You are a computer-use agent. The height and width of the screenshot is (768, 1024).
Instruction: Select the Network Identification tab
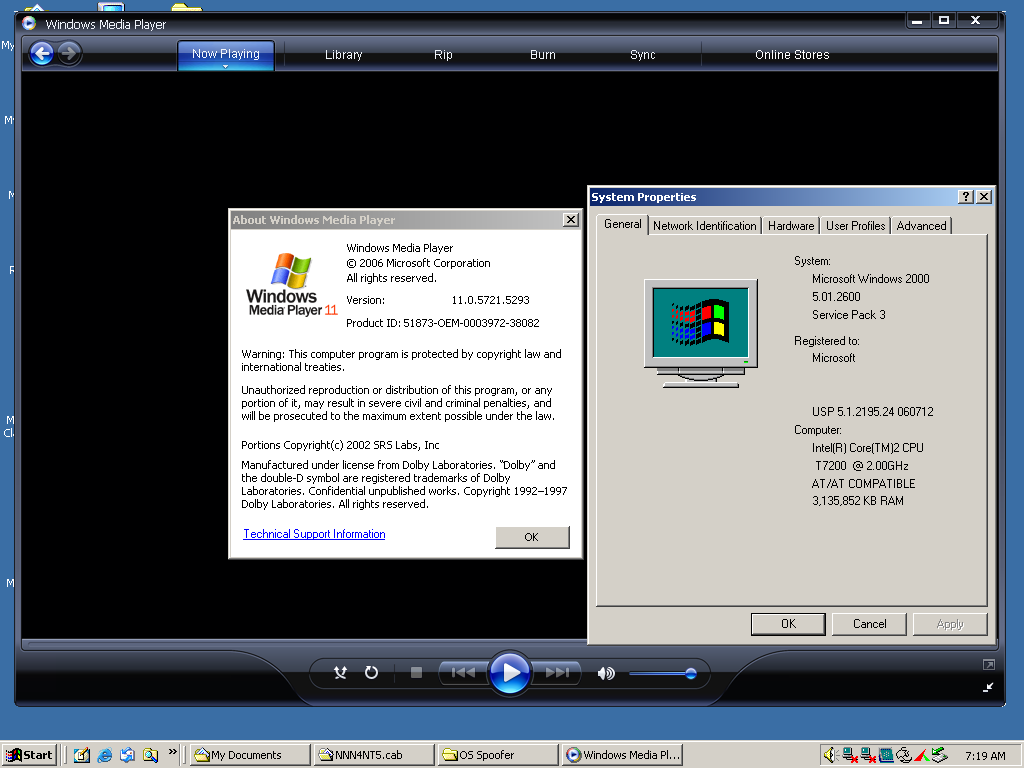704,226
